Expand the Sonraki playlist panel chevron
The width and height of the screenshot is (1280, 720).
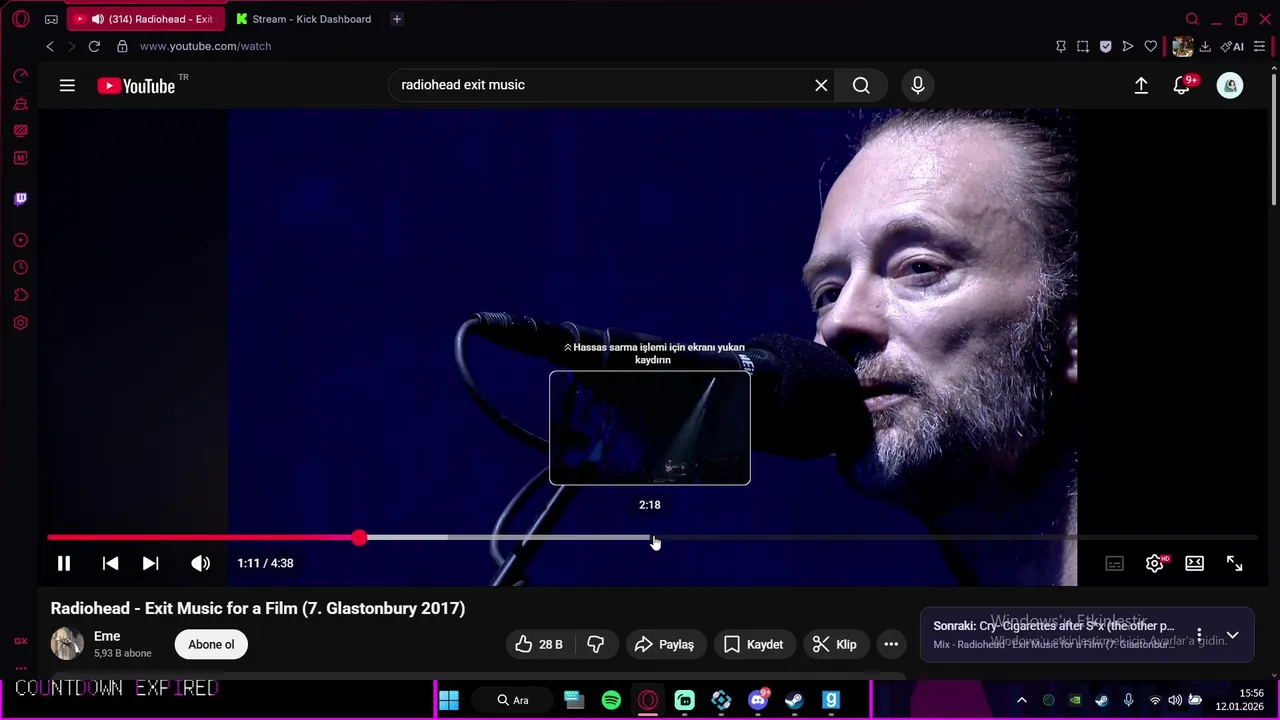coord(1232,635)
